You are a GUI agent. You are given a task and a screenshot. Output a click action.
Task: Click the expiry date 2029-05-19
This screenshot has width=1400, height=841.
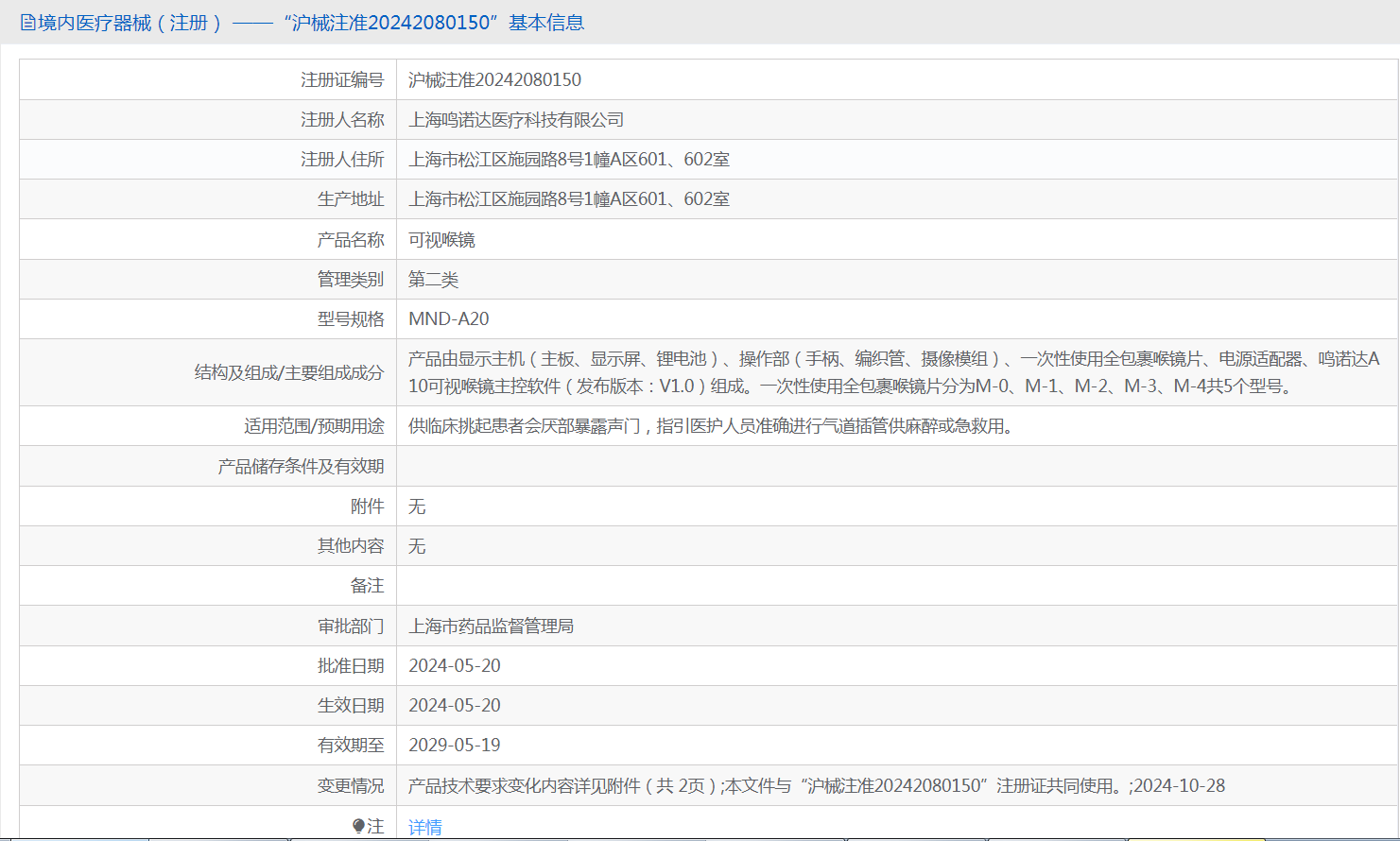(x=455, y=746)
